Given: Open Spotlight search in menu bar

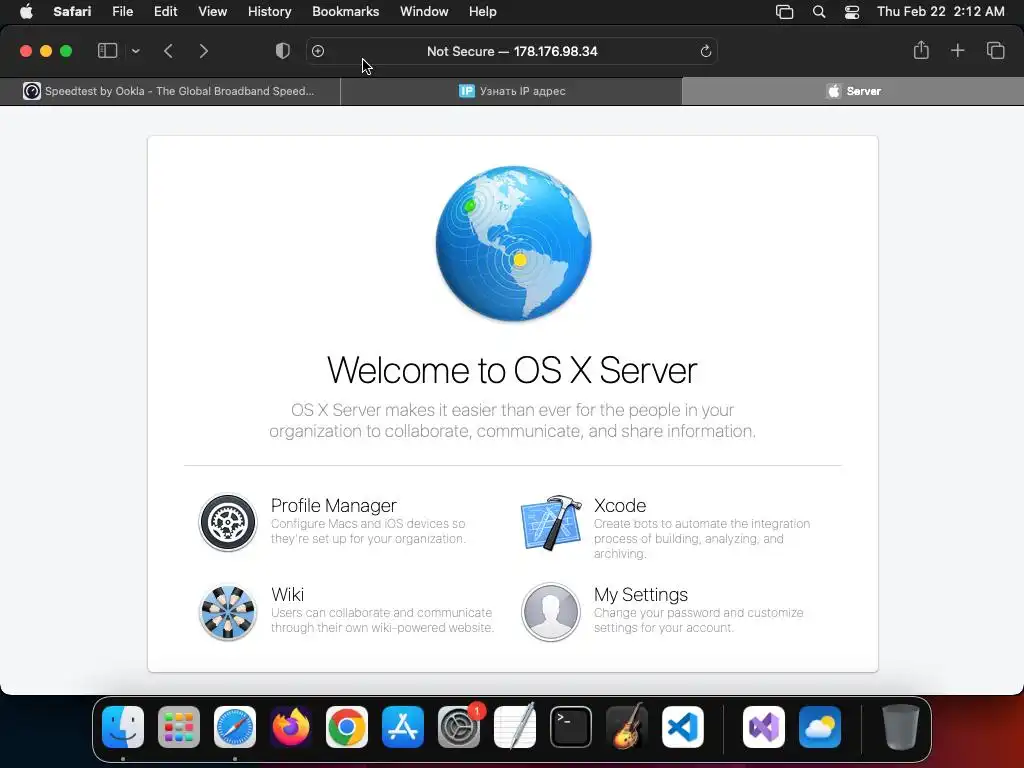Looking at the screenshot, I should click(x=819, y=11).
